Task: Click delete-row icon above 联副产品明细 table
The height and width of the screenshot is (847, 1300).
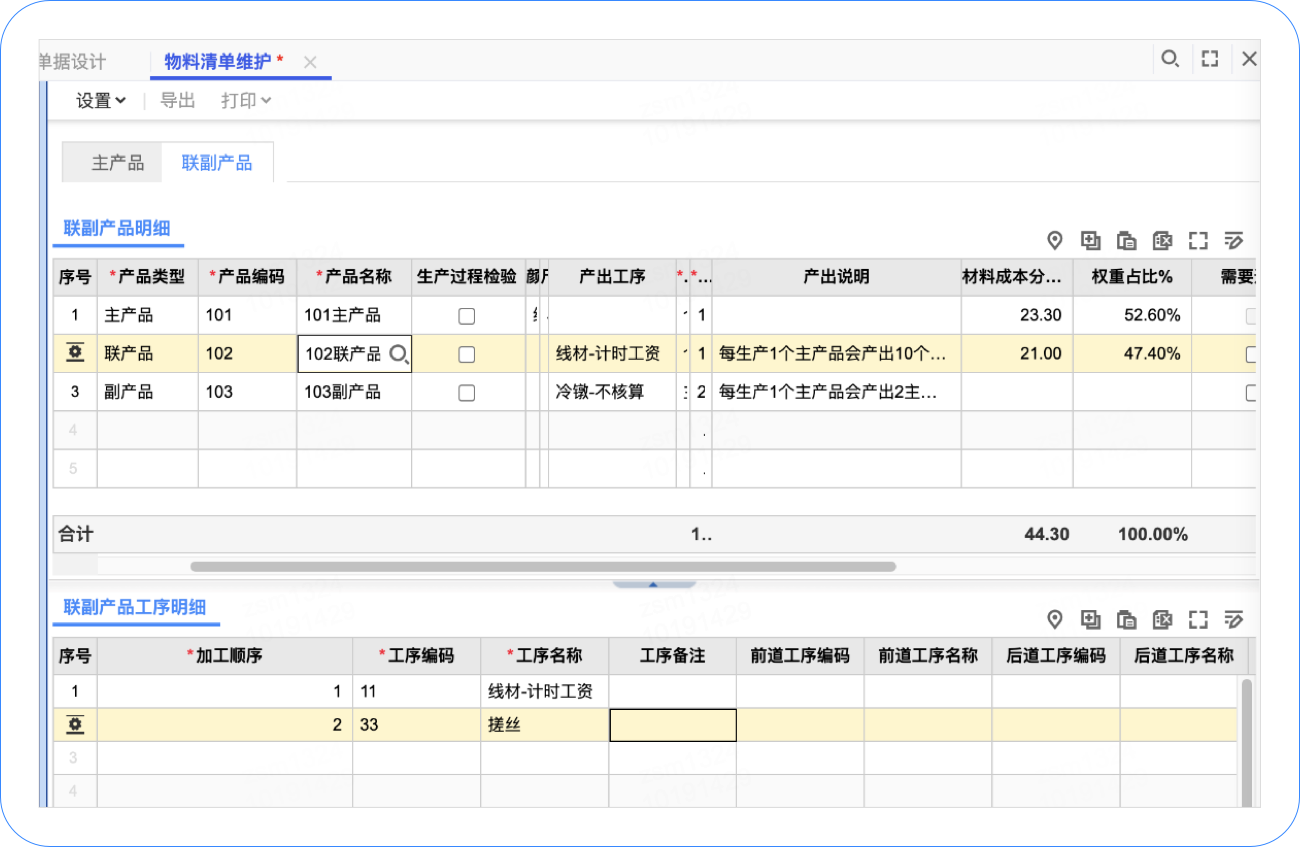Action: pos(1162,240)
